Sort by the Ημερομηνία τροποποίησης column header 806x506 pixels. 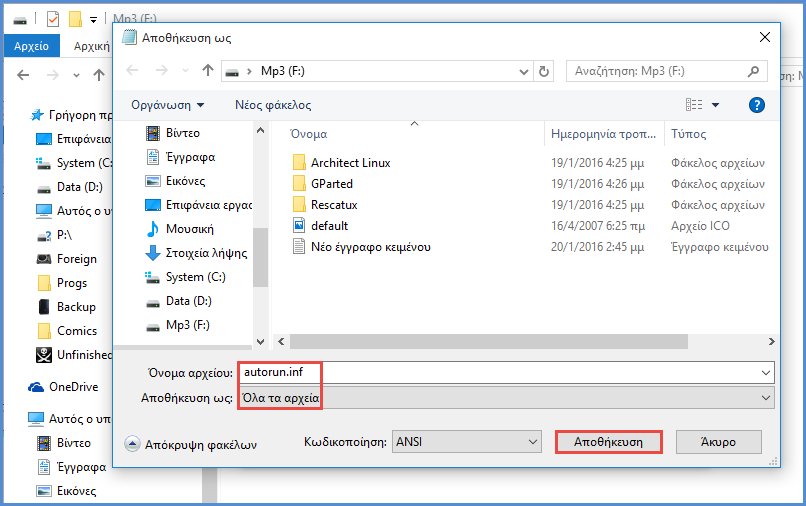click(x=603, y=134)
